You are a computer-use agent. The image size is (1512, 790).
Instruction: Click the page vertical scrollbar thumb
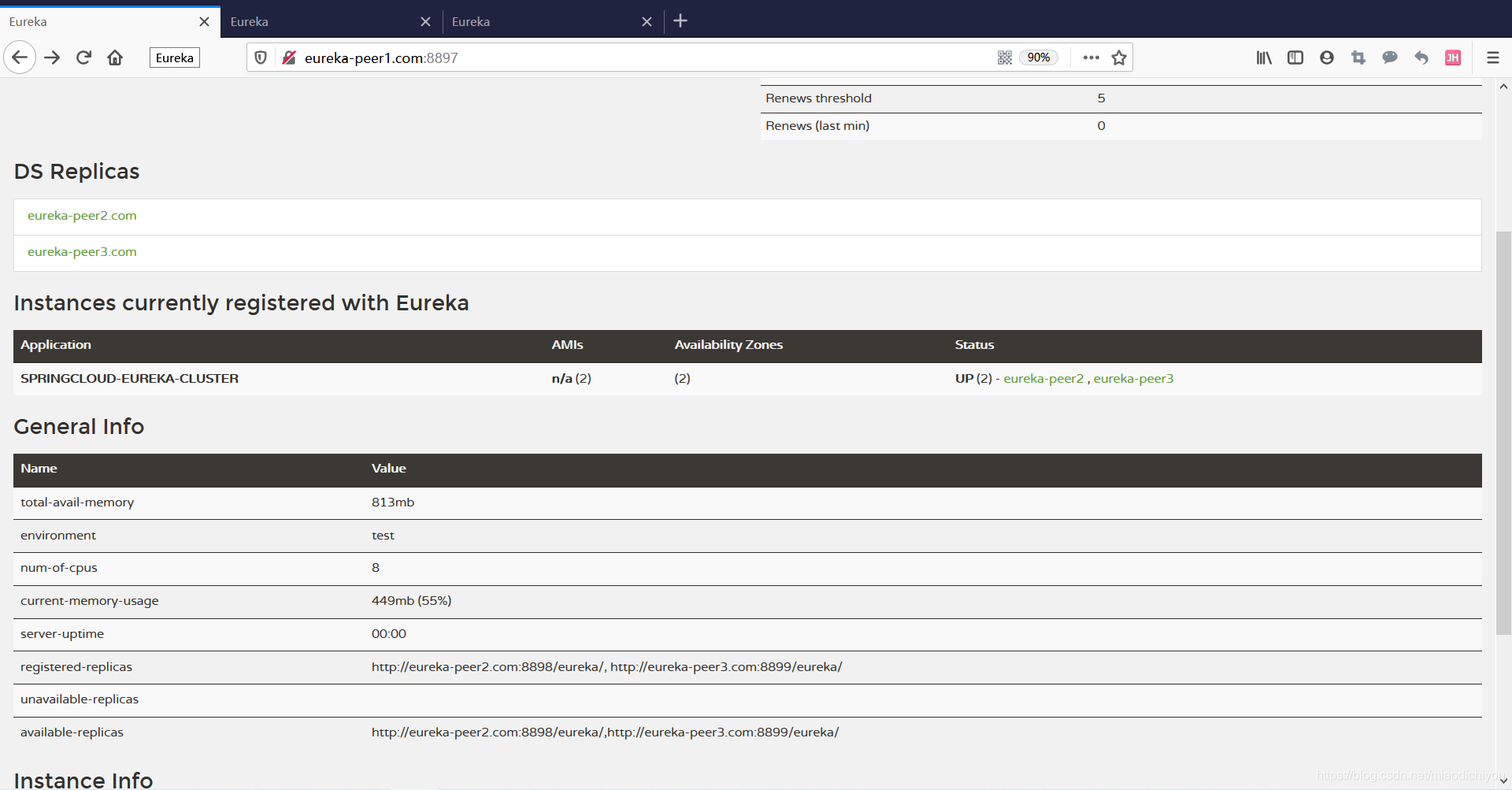(x=1503, y=433)
